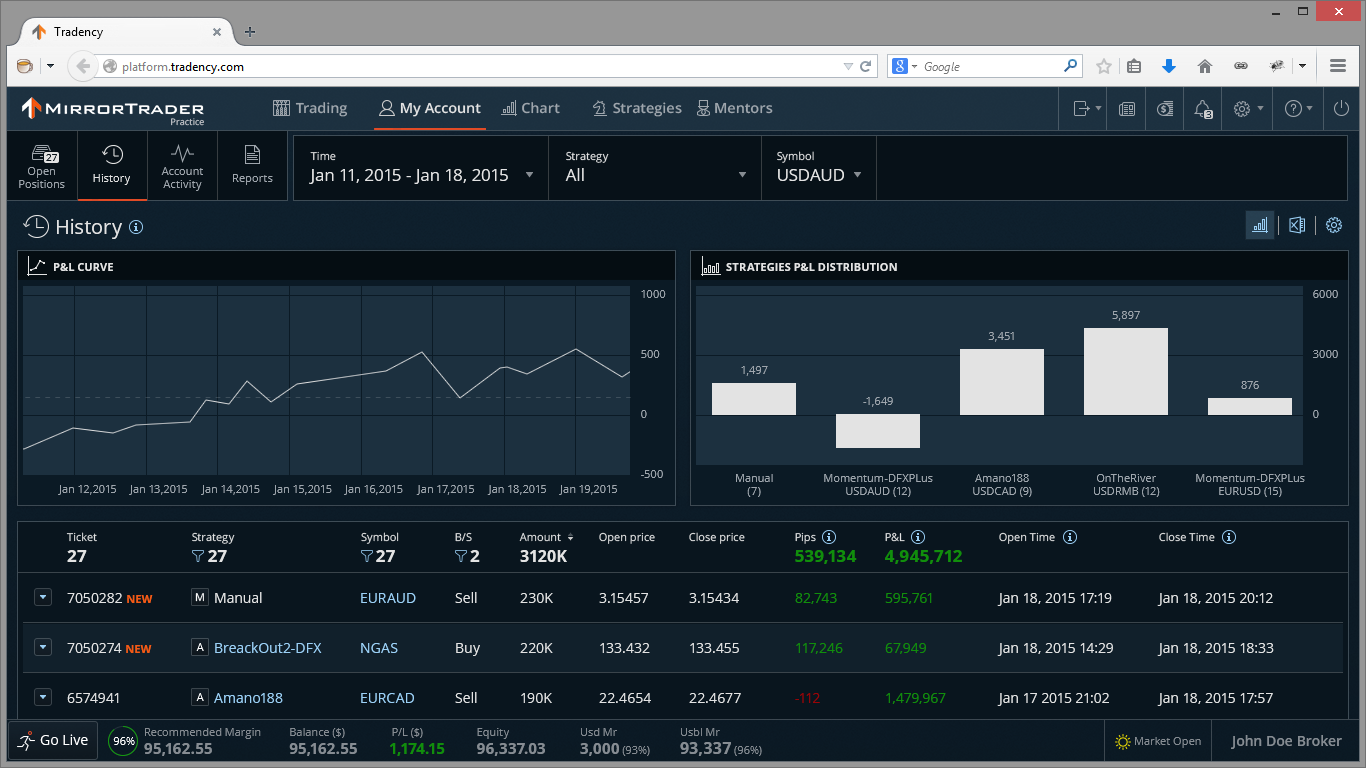Open the browser downloads arrow
The image size is (1366, 768).
tap(1169, 67)
